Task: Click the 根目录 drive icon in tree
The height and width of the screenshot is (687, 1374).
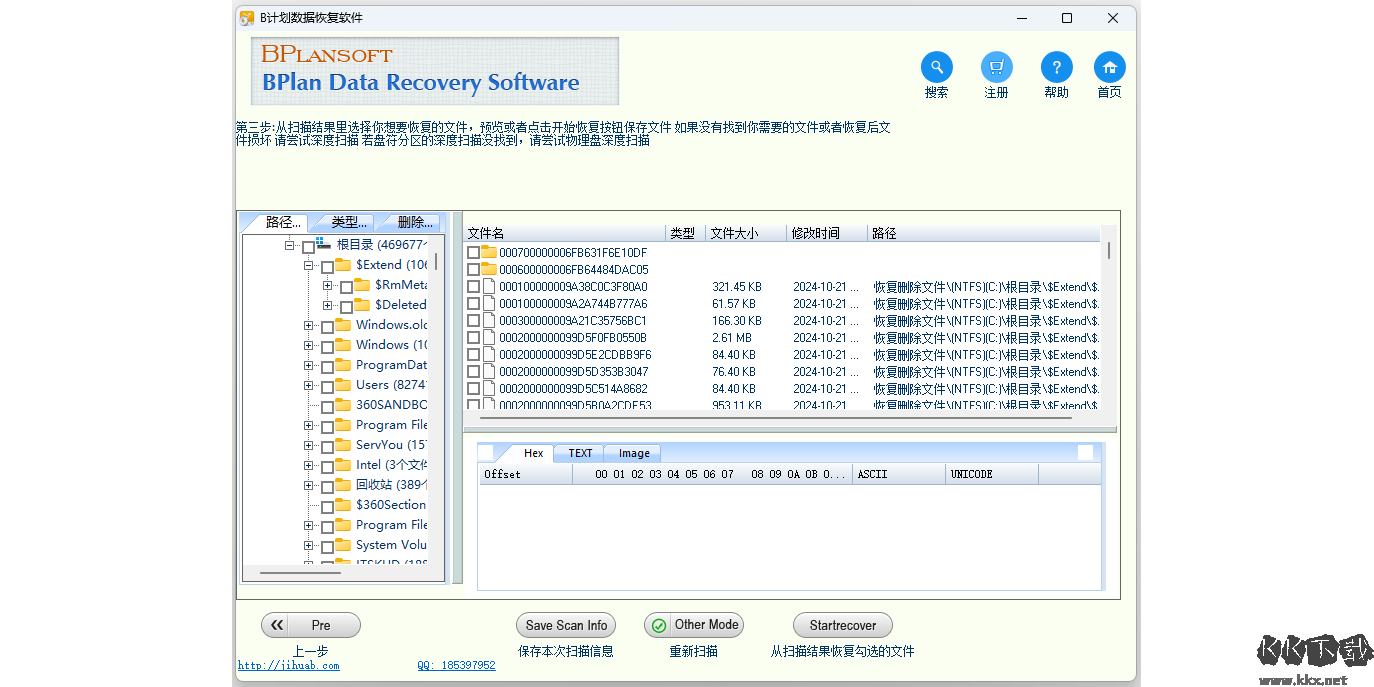Action: 324,244
